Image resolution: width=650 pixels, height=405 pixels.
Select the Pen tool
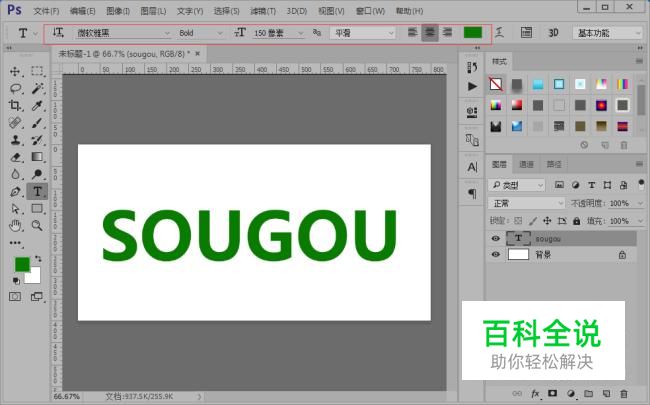15,192
